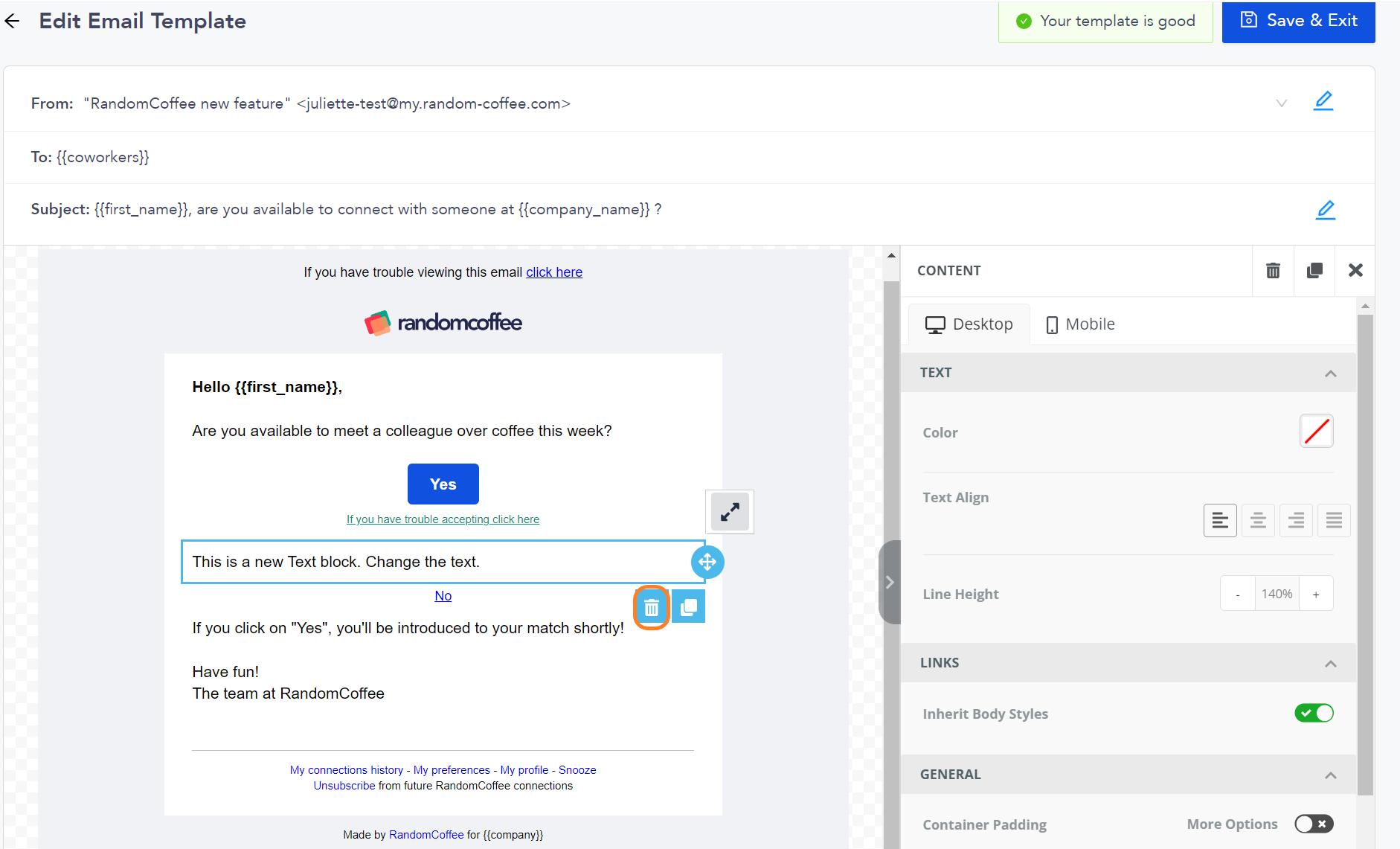Align text center
1400x849 pixels.
point(1258,520)
